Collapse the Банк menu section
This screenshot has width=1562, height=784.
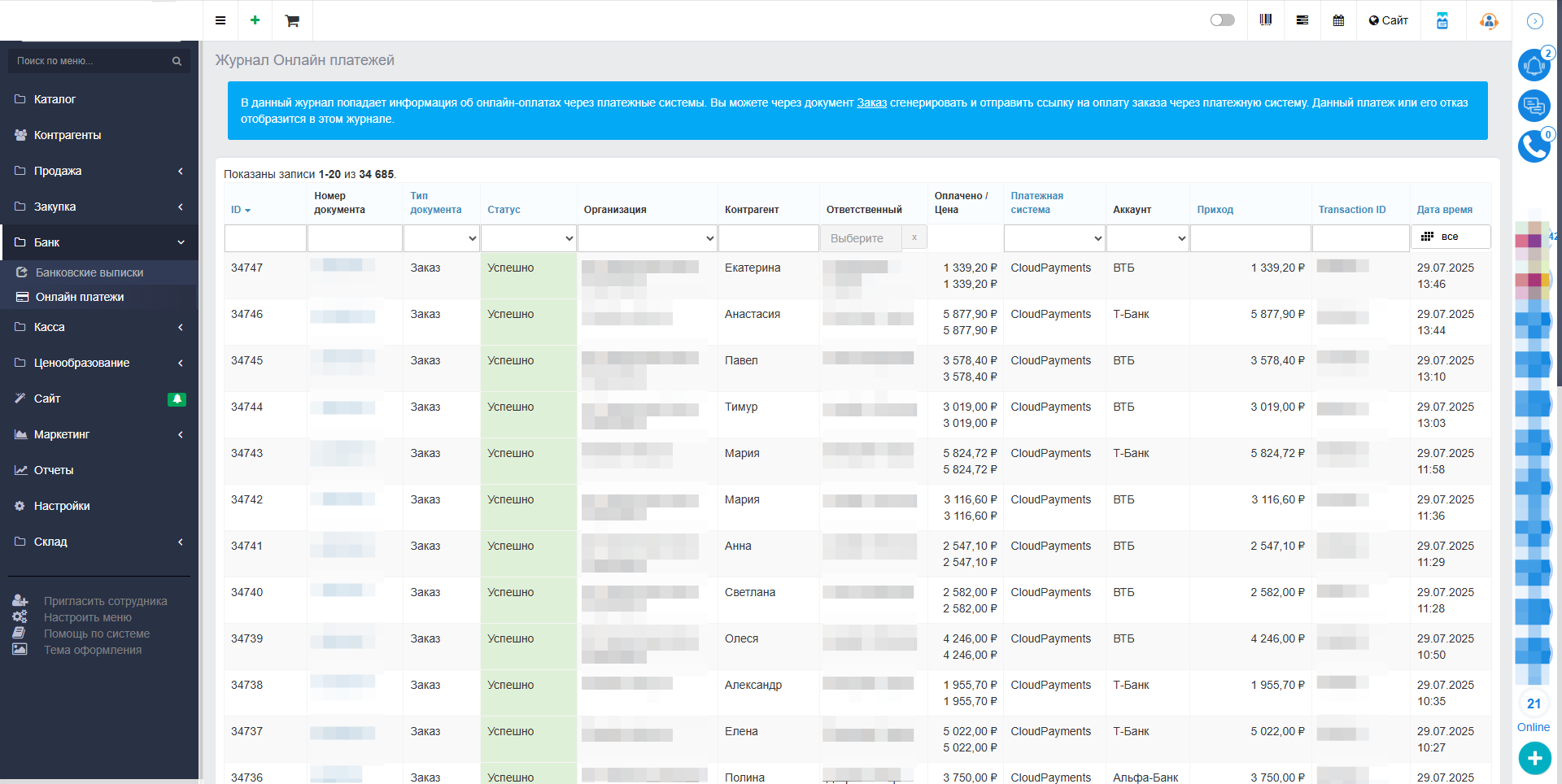pos(99,242)
